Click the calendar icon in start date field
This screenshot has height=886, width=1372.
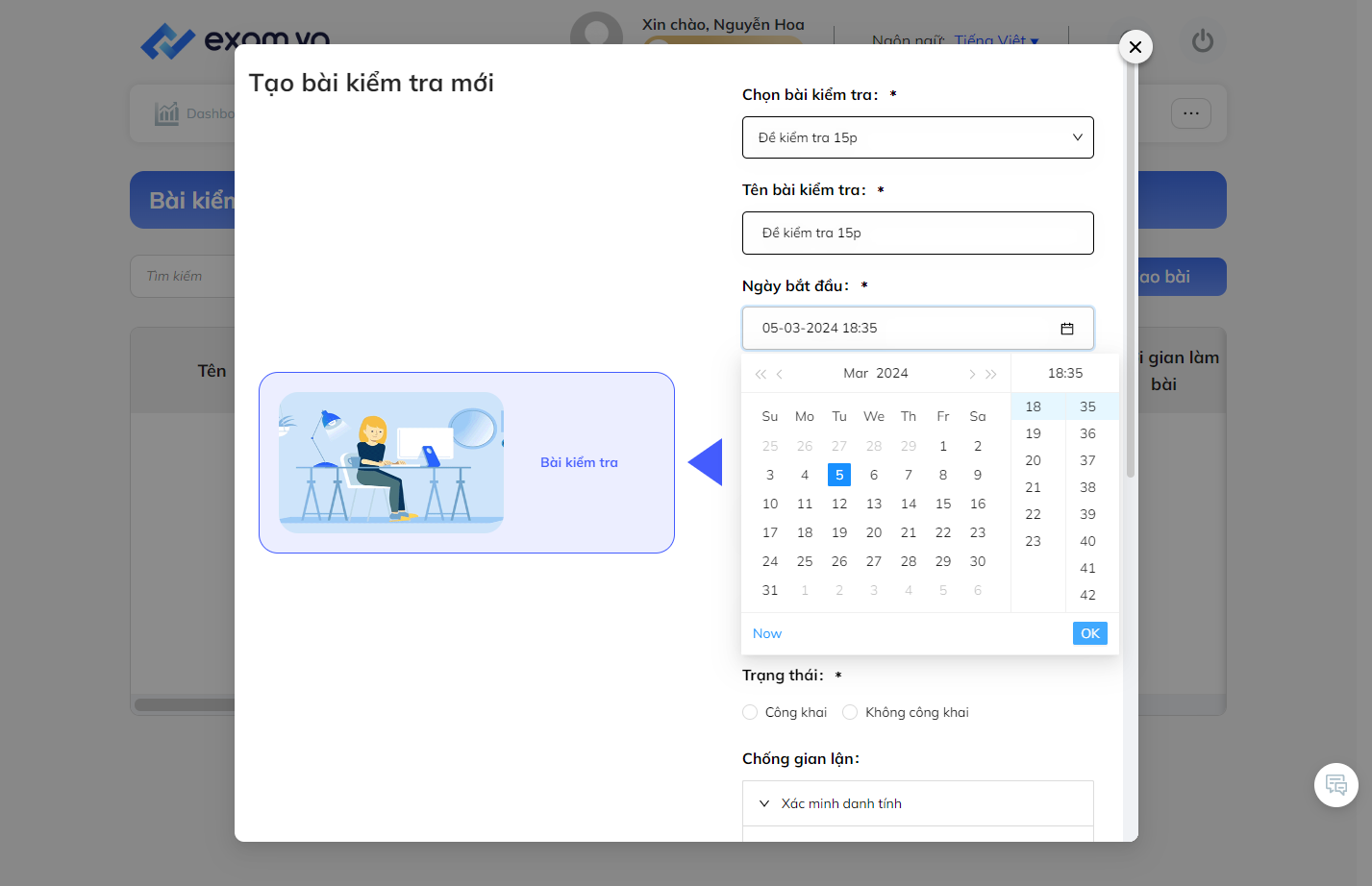(1066, 329)
